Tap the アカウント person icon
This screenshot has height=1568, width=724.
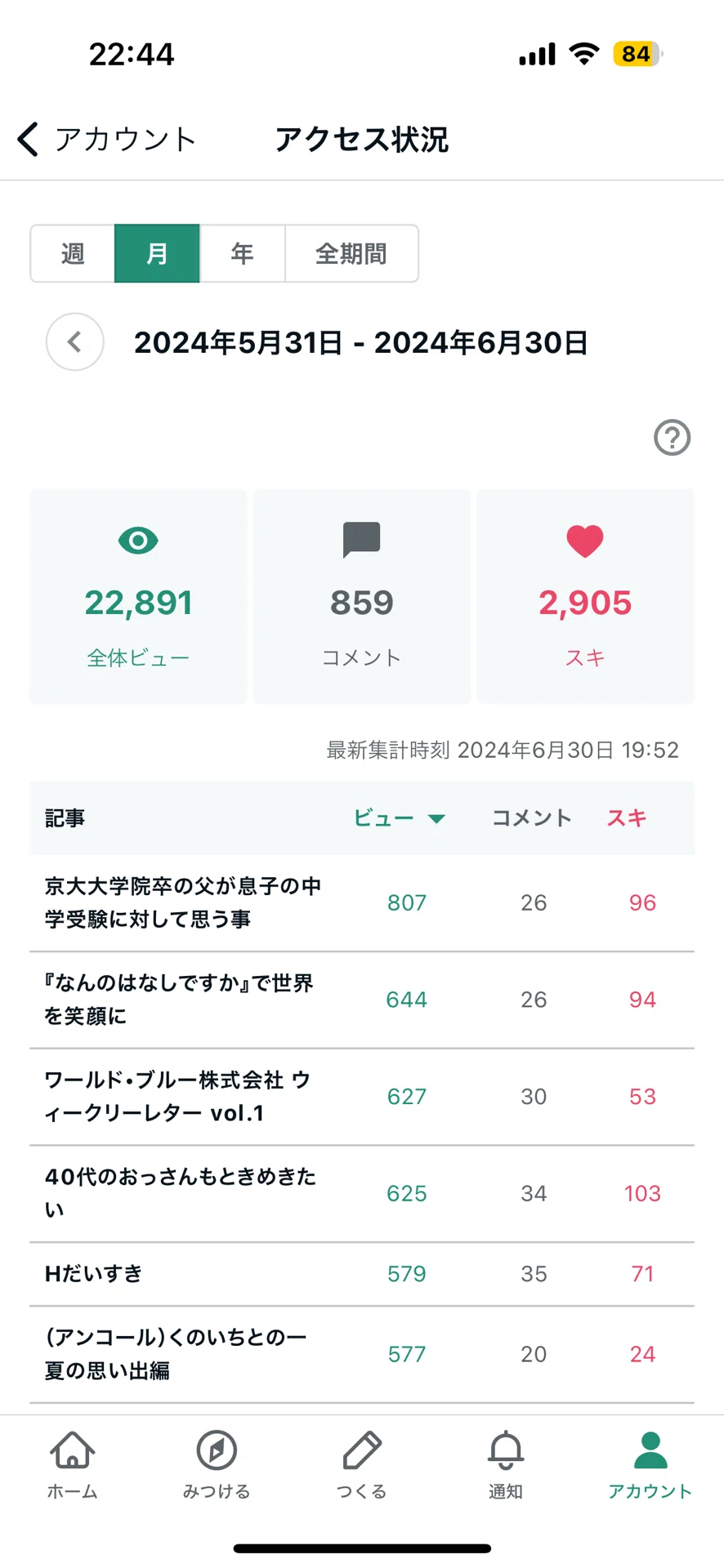650,1450
